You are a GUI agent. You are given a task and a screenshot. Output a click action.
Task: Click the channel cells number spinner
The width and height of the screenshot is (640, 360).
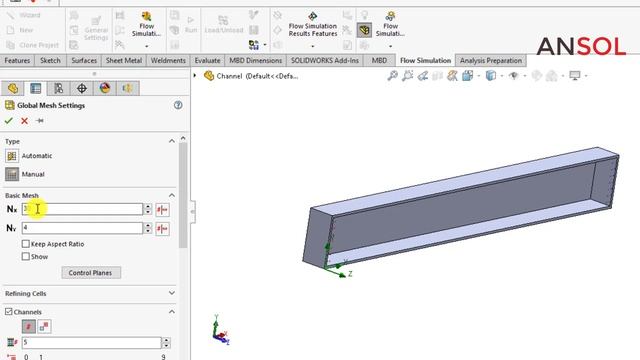pyautogui.click(x=166, y=342)
